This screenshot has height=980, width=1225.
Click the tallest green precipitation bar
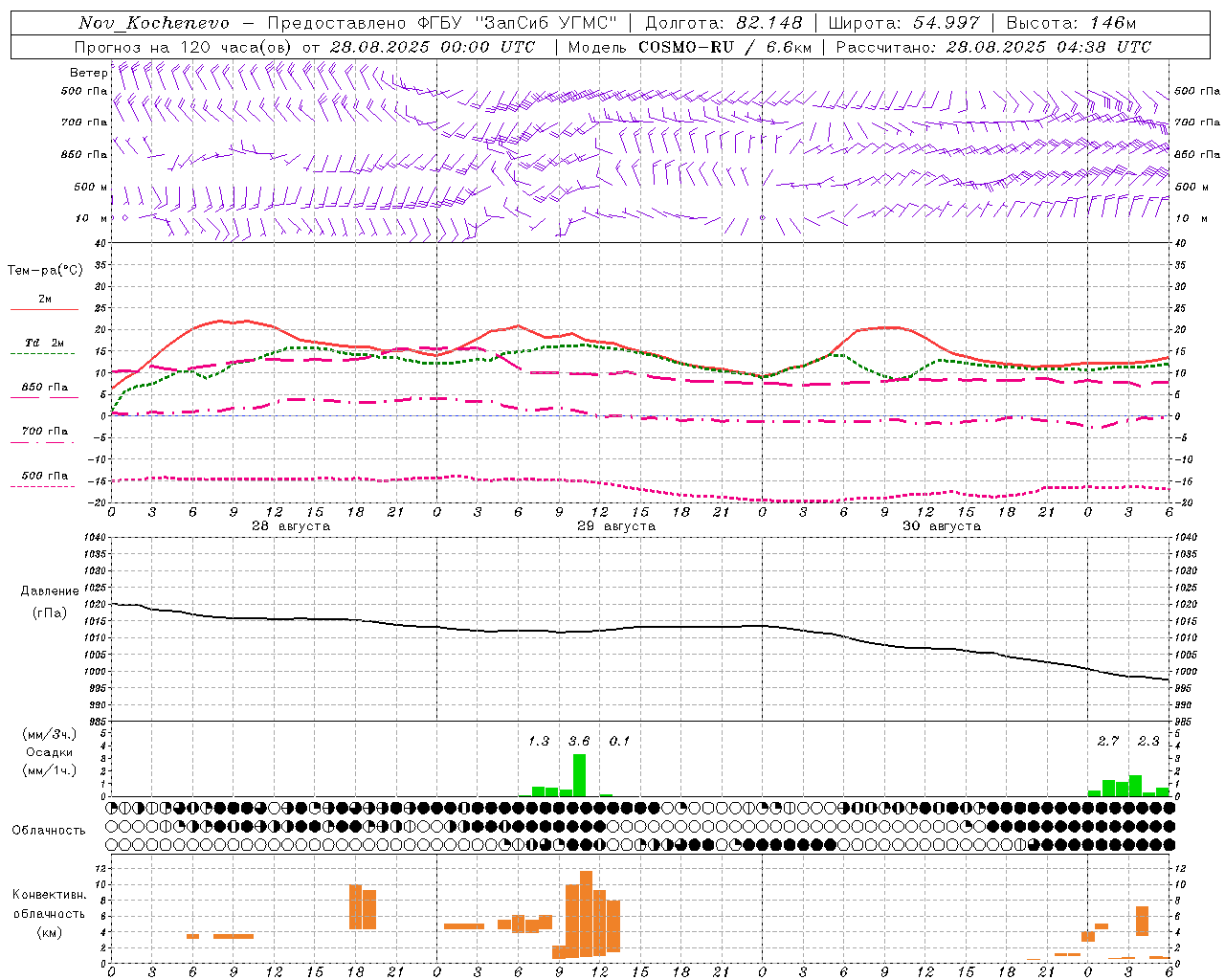tap(579, 775)
